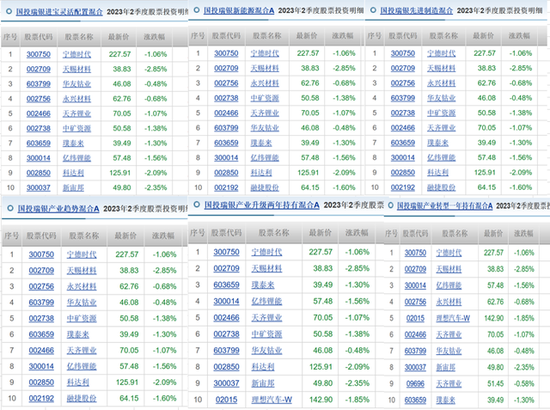The width and height of the screenshot is (550, 410).
Task: Open the 国投瑞银产业转型一年持有混合A fund link
Action: (x=445, y=206)
